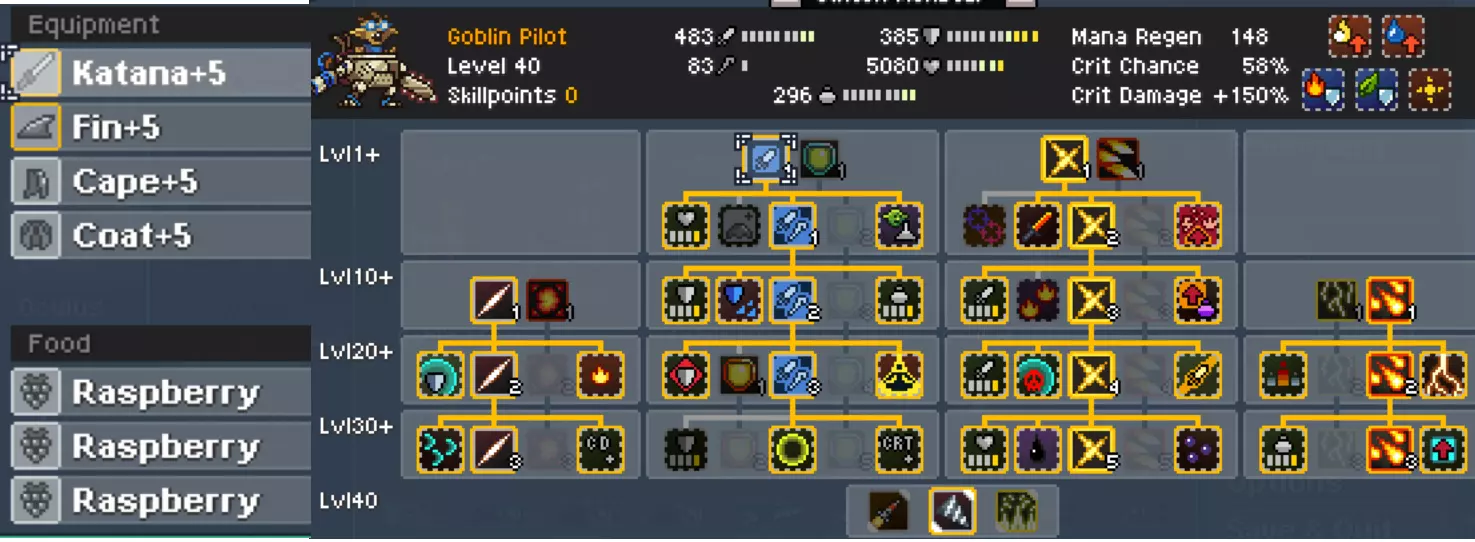Screen dimensions: 1475x542
Task: Select the highlighted spikes ultimate at Lvl40
Action: [x=952, y=511]
